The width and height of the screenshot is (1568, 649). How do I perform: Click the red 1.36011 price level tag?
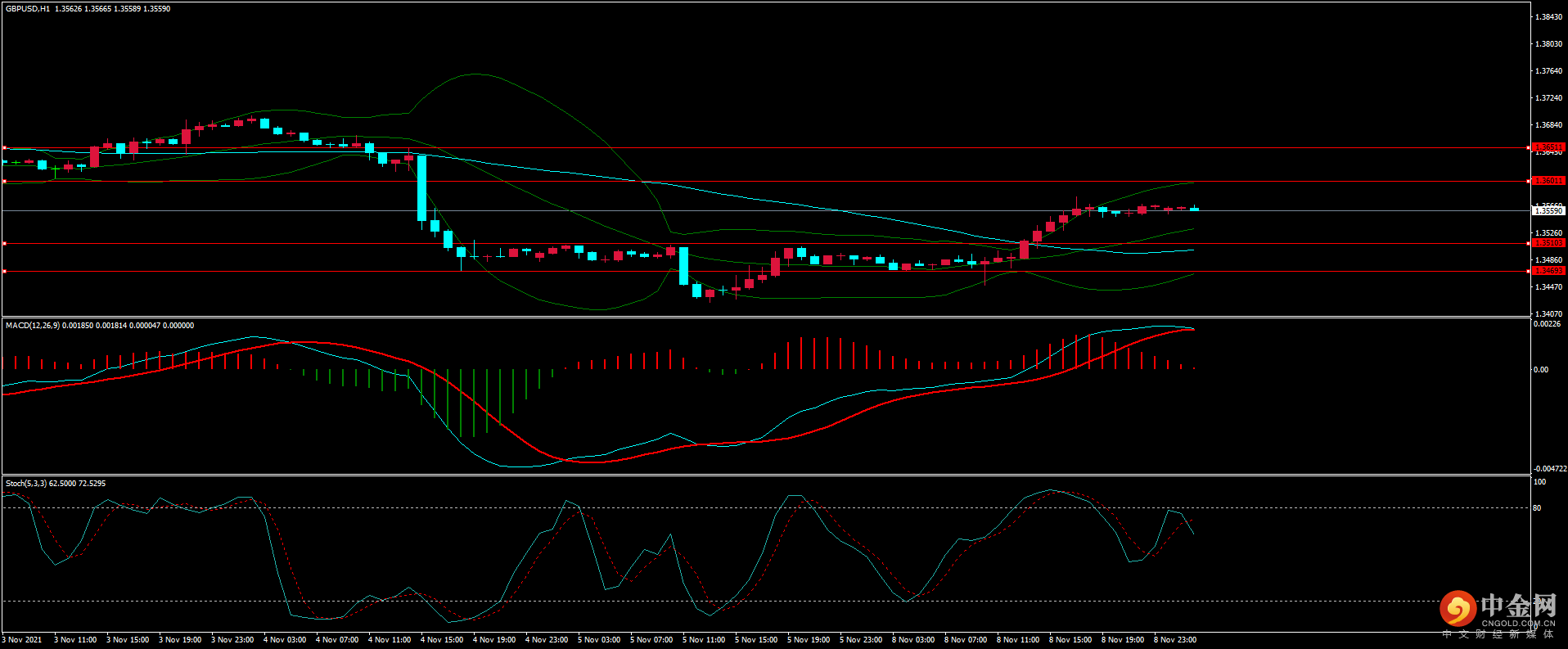1548,181
